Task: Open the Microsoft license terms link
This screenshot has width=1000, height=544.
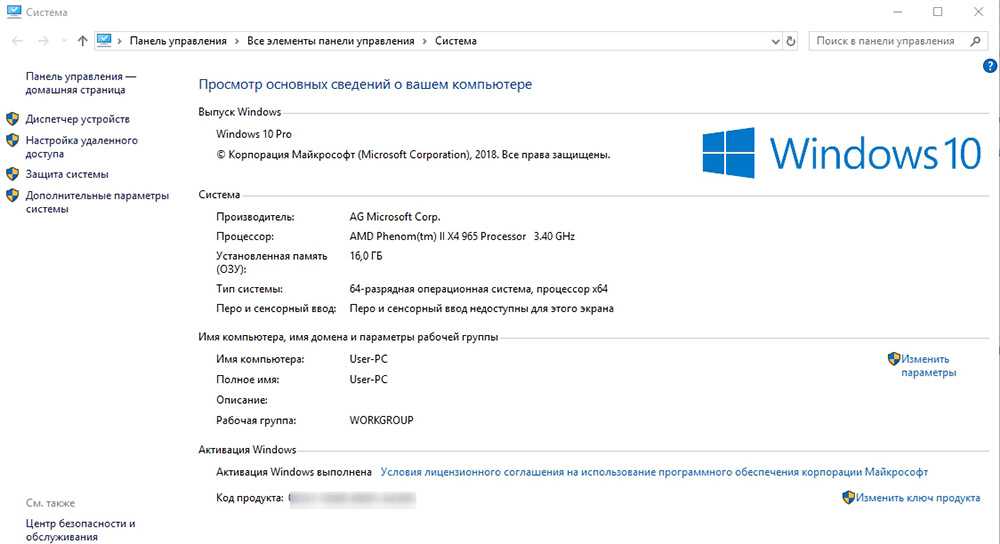Action: [x=654, y=472]
